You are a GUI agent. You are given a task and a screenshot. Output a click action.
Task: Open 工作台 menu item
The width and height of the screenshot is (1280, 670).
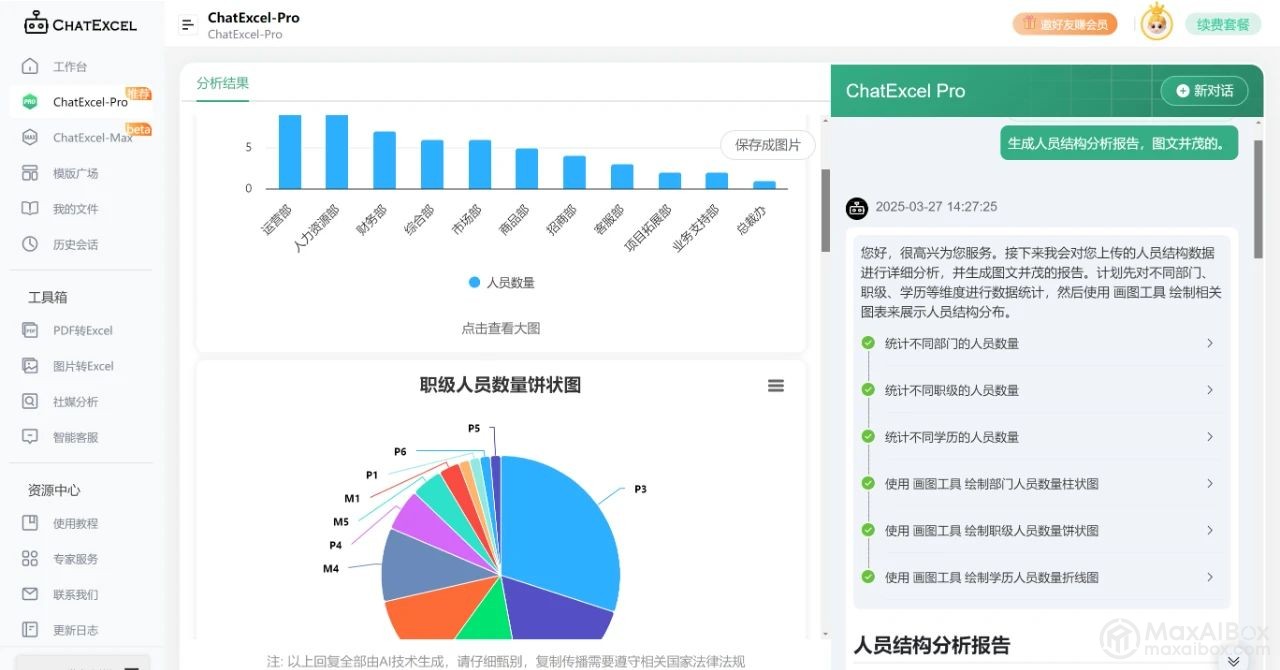coord(70,67)
